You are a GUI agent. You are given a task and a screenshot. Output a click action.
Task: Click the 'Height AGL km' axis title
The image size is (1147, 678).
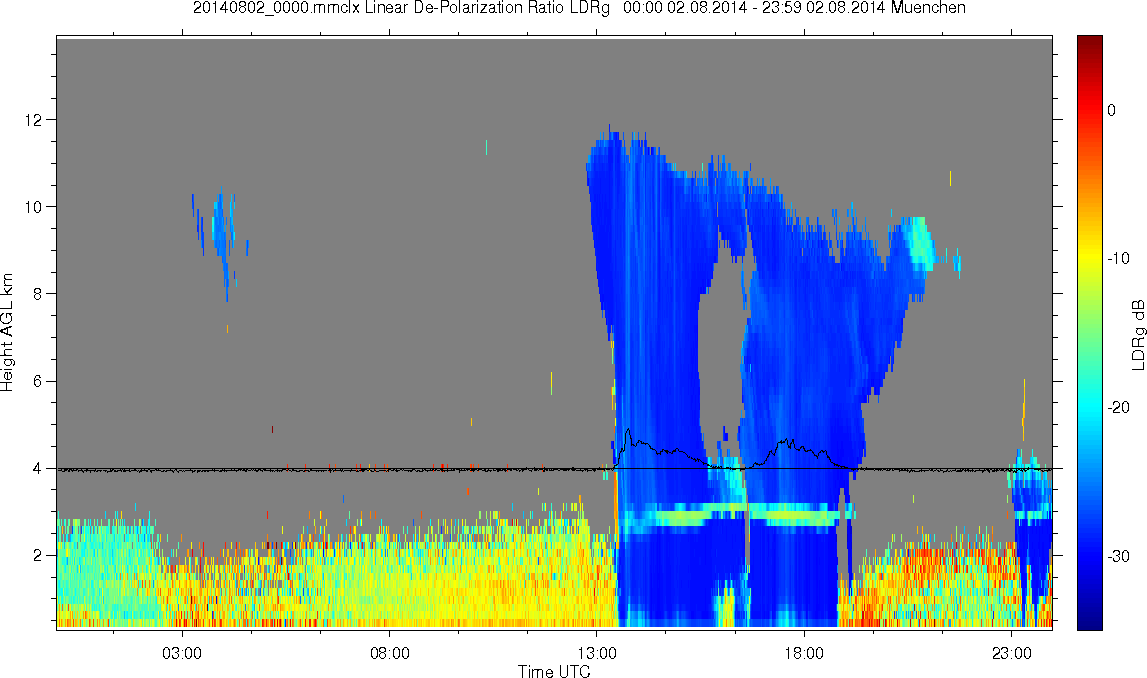[7, 332]
